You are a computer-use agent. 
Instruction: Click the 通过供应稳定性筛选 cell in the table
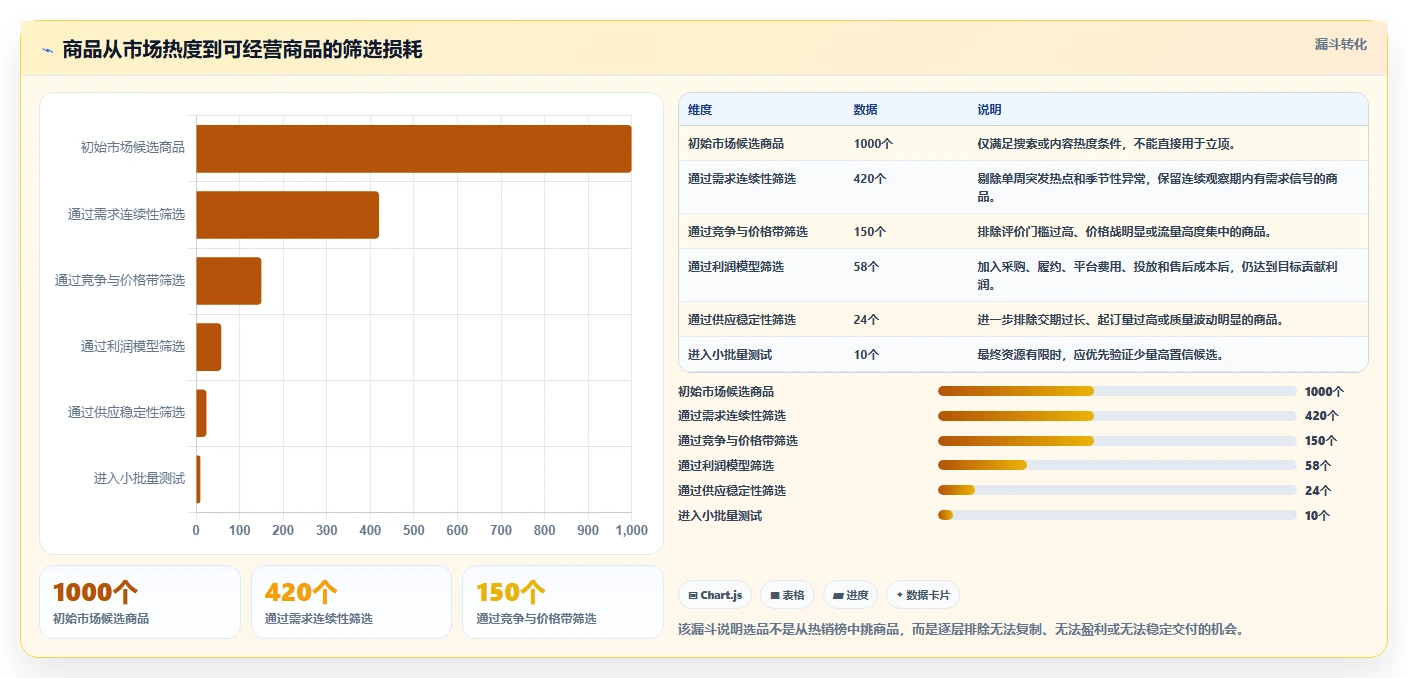coord(742,319)
